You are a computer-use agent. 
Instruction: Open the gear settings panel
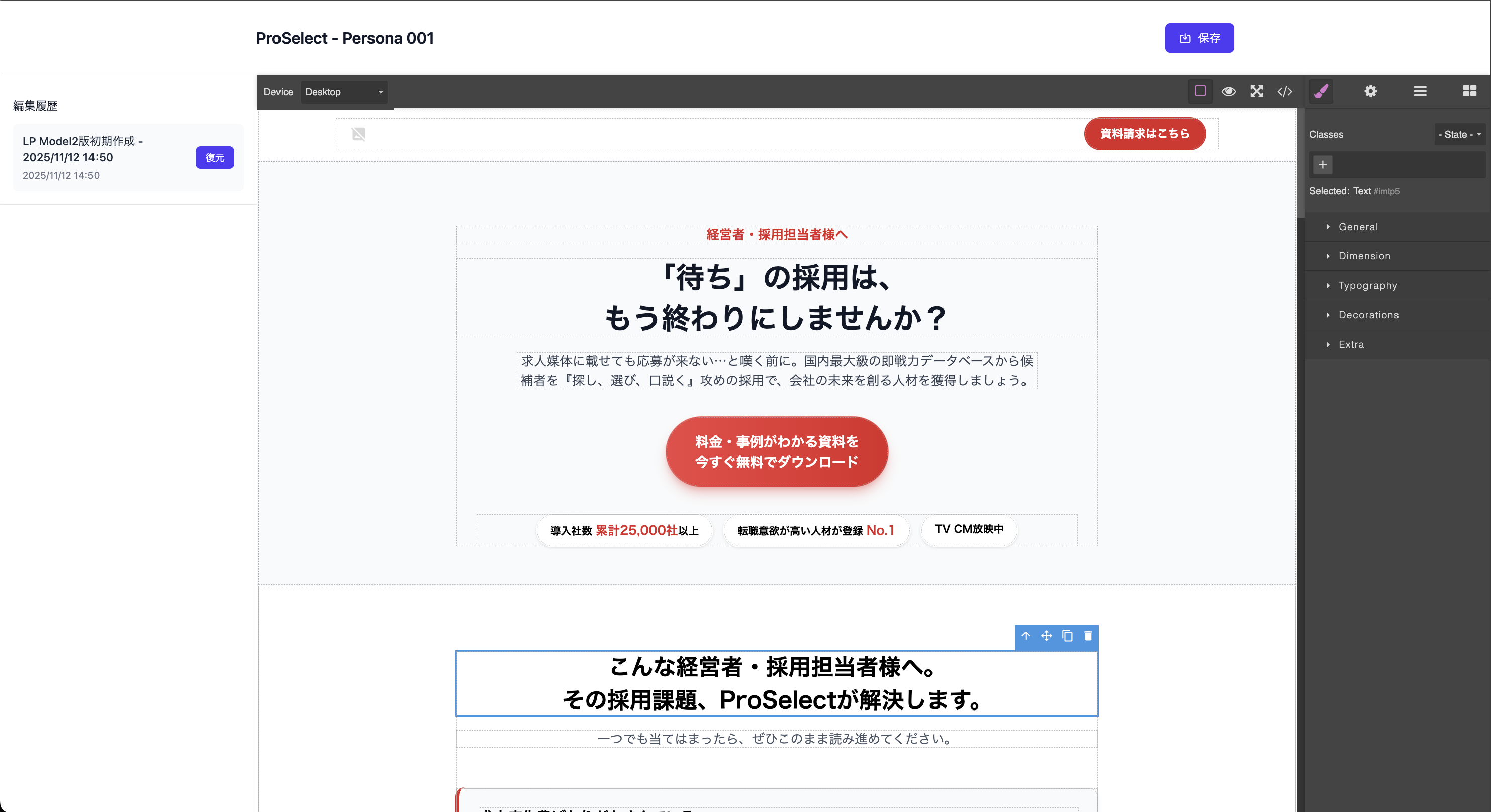[1370, 91]
